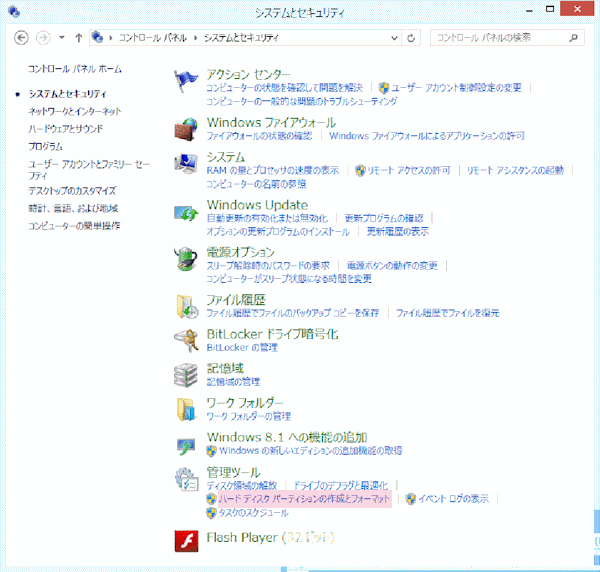Open 時計、言語、および地域 category
This screenshot has height=572, width=600.
click(73, 208)
